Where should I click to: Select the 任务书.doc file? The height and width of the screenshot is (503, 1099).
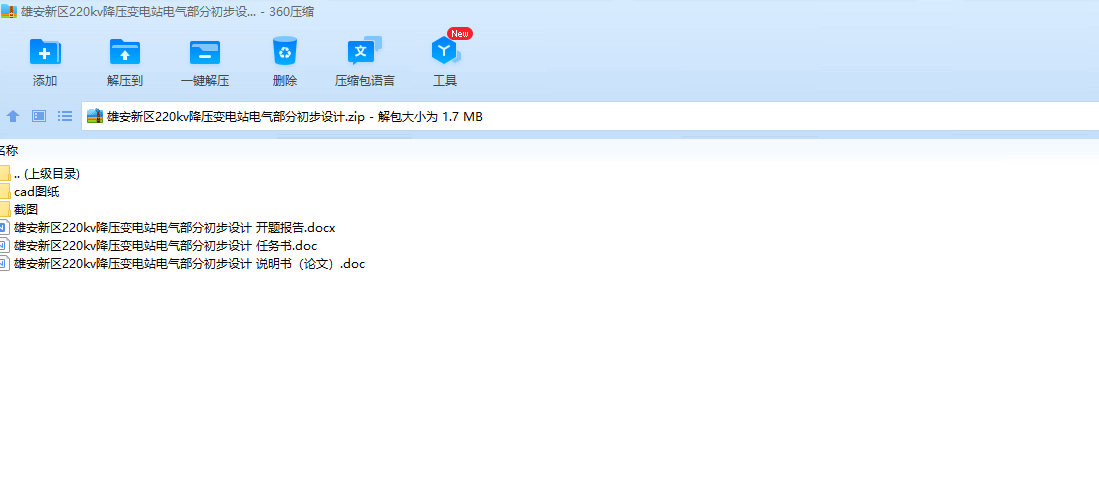159,246
